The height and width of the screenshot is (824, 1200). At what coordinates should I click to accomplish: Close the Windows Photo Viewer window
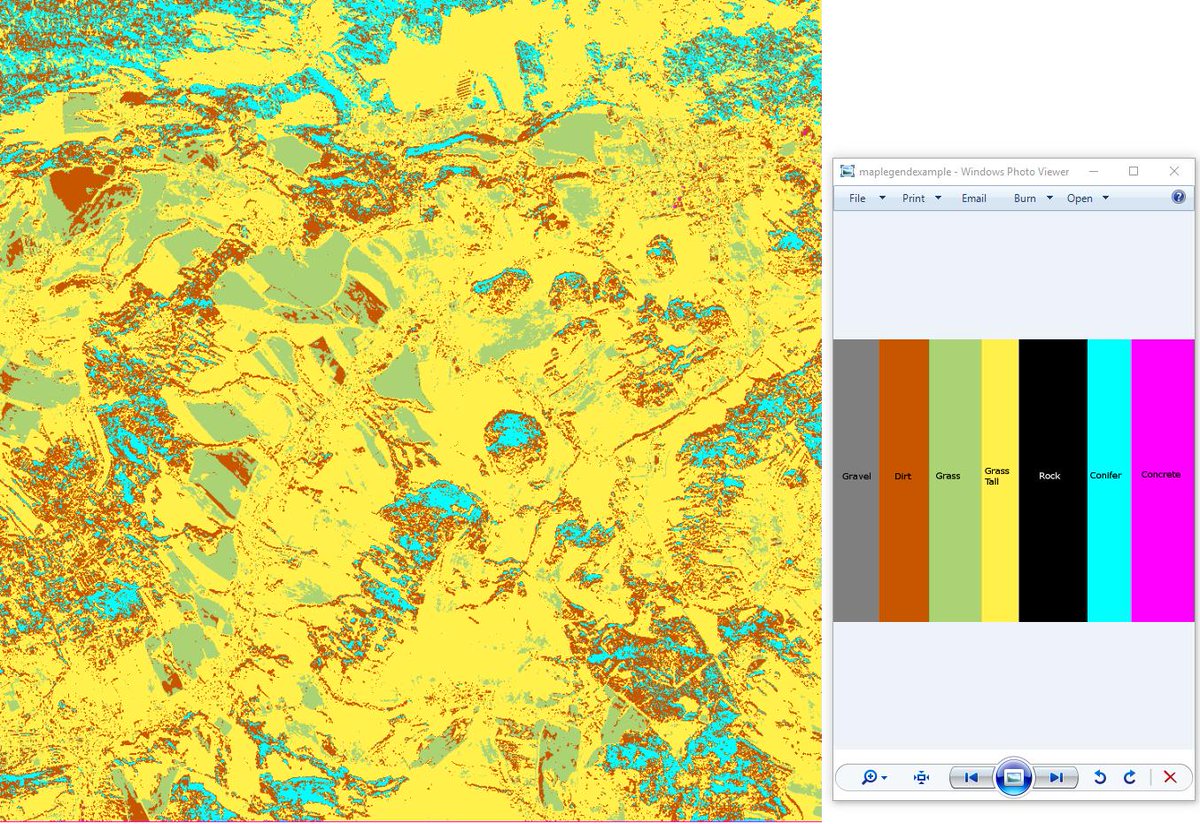tap(1174, 171)
